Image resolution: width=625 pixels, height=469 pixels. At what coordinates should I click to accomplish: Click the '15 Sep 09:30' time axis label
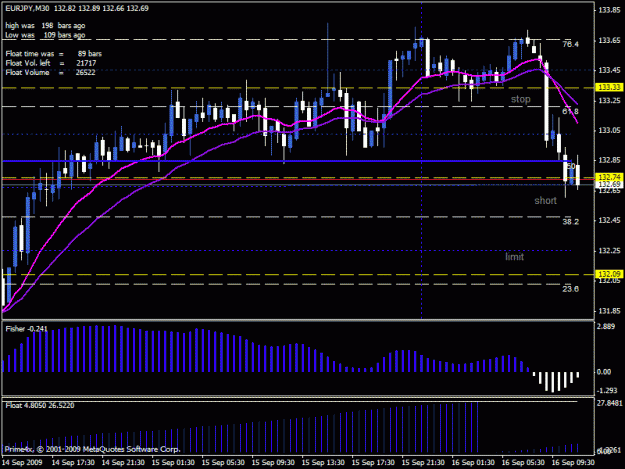[273, 463]
